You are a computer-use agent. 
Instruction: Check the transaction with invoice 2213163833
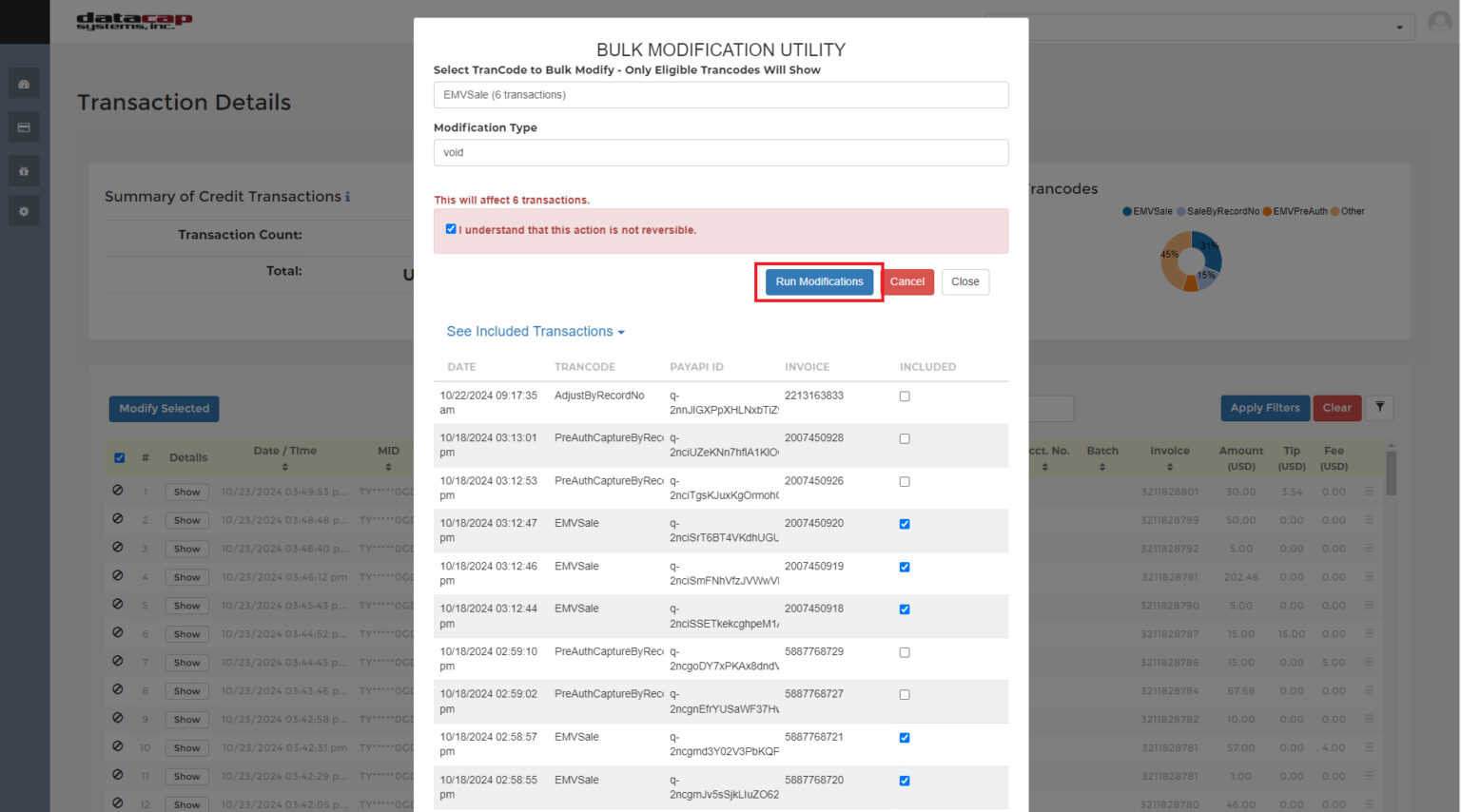tap(904, 396)
